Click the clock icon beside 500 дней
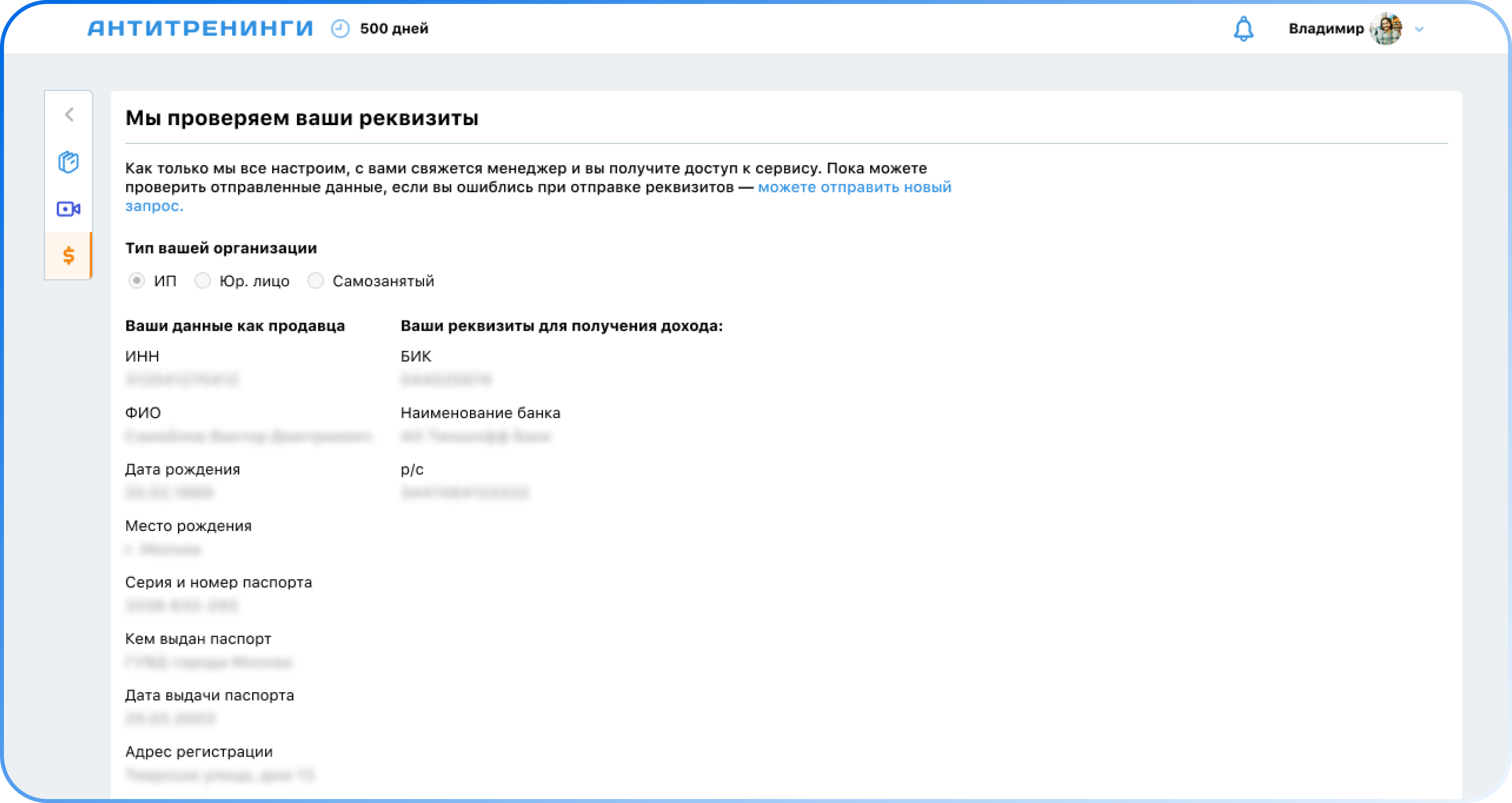The width and height of the screenshot is (1512, 803). [x=340, y=29]
